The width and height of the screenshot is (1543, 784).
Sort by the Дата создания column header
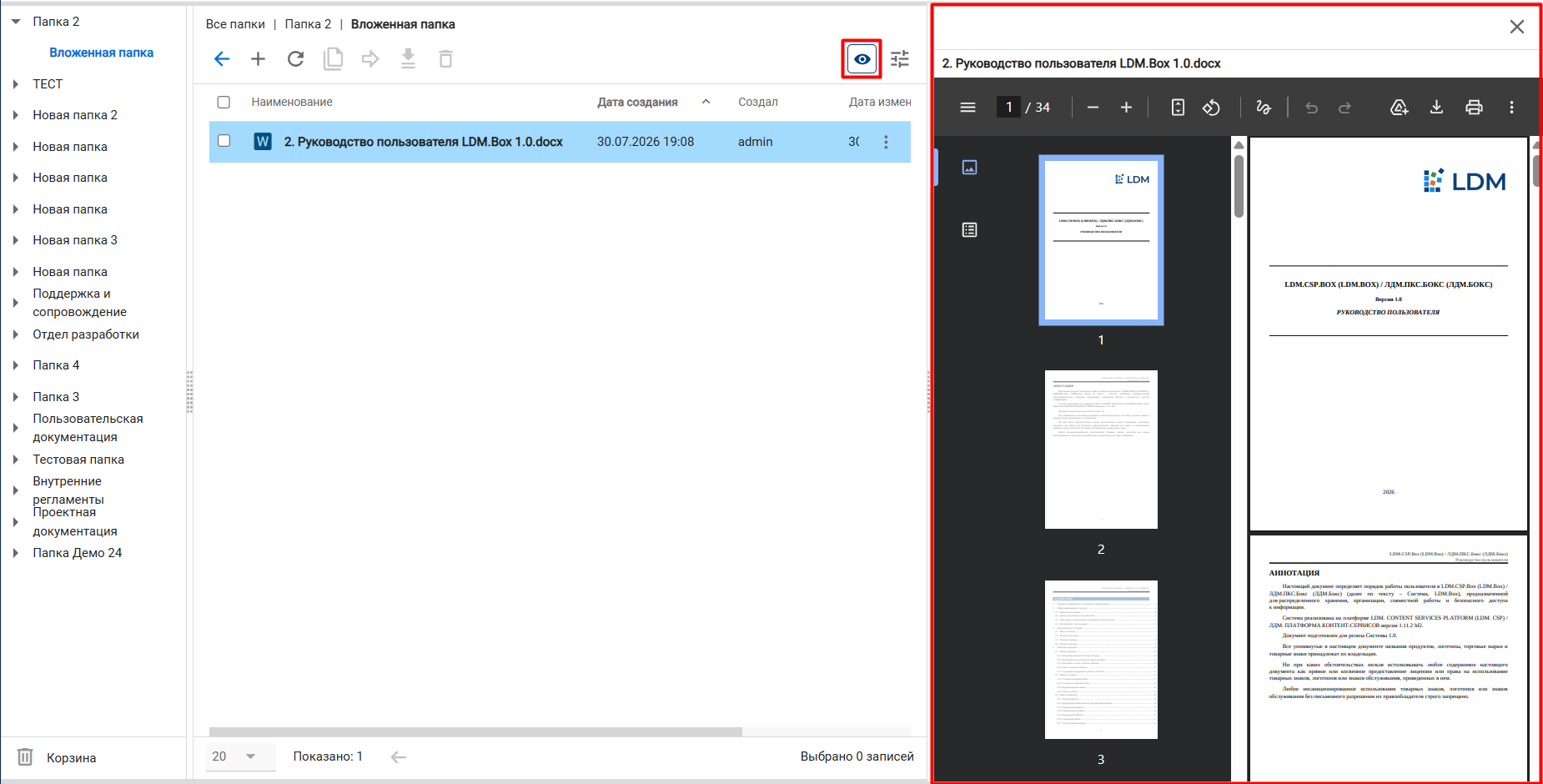point(637,103)
